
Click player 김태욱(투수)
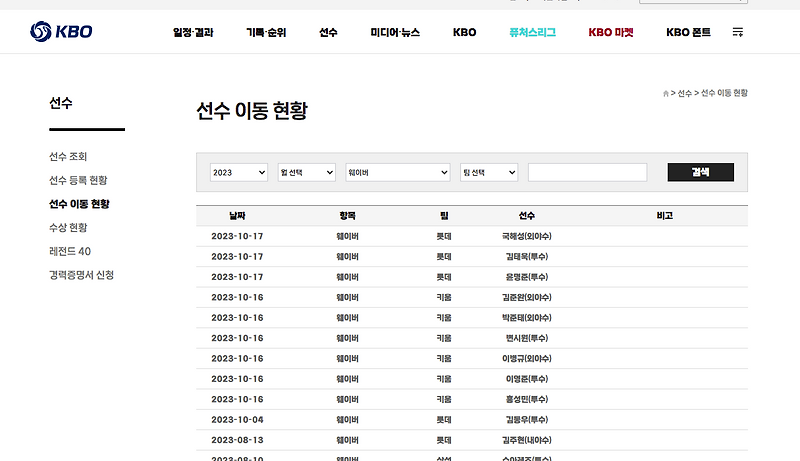(527, 257)
